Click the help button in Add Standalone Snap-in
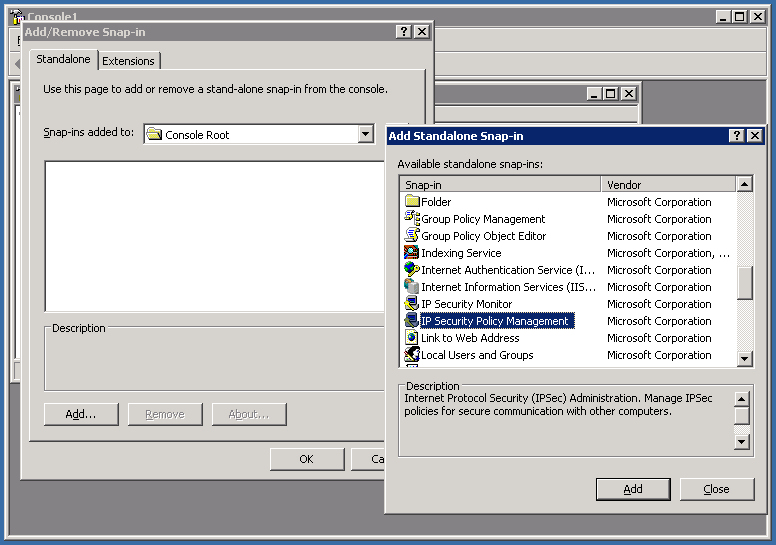This screenshot has width=776, height=545. (736, 136)
